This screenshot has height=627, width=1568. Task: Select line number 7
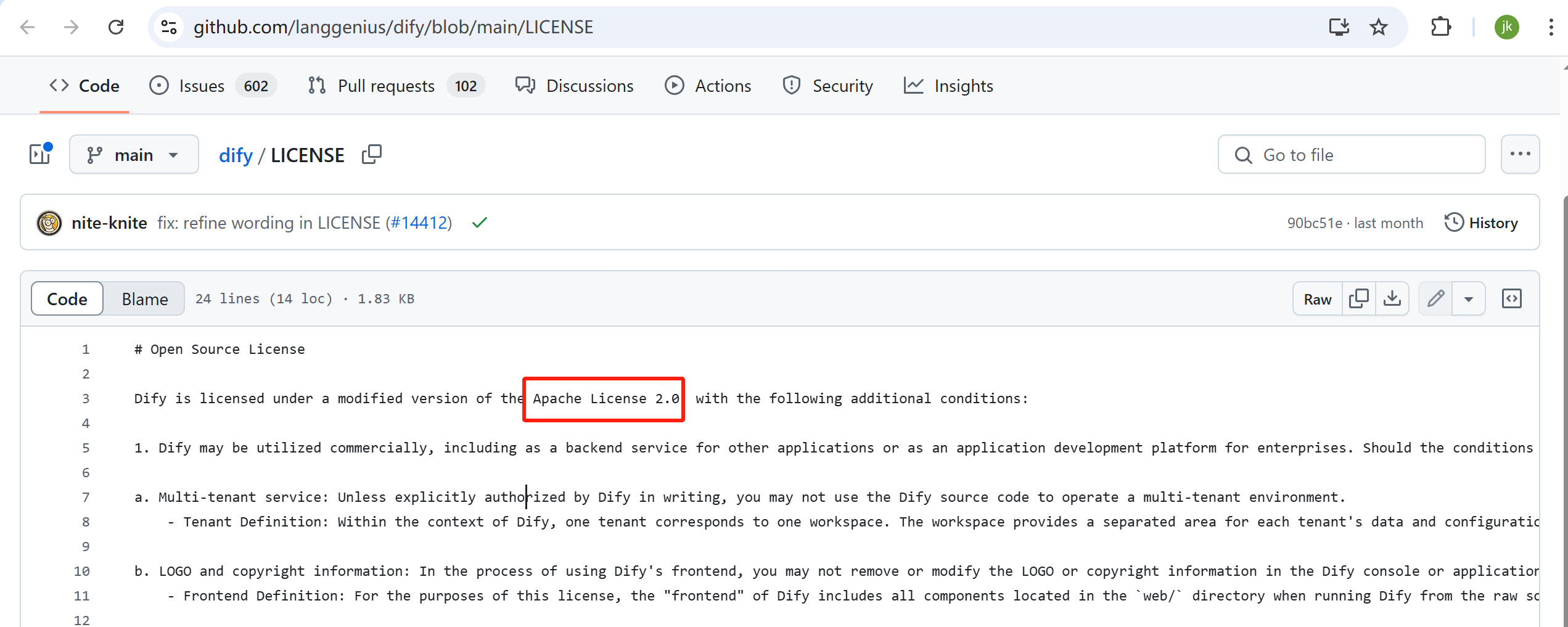[x=86, y=497]
